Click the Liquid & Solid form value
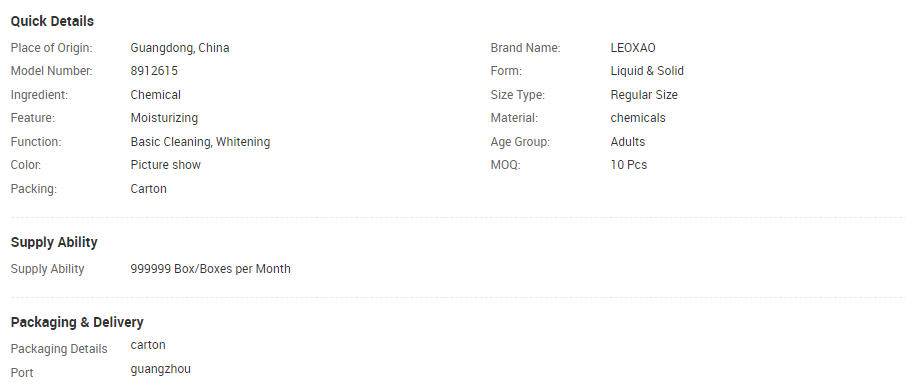The height and width of the screenshot is (386, 905). (x=647, y=71)
